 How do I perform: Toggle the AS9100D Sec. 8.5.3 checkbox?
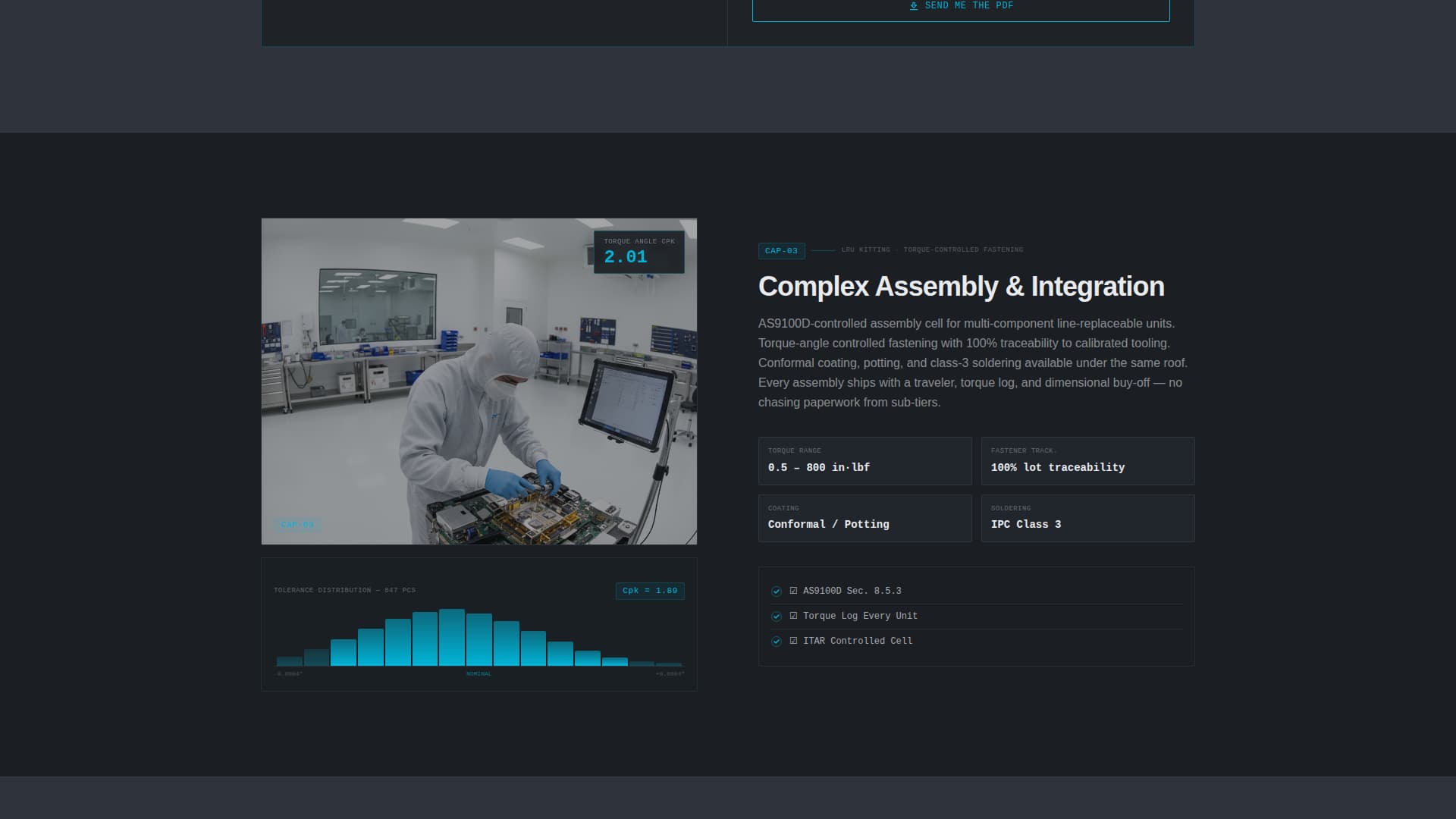793,591
